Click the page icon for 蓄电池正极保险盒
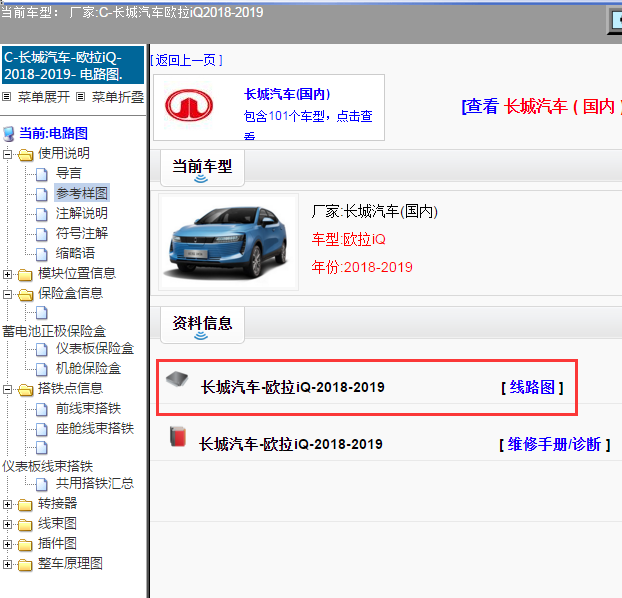Image resolution: width=622 pixels, height=598 pixels. point(42,313)
